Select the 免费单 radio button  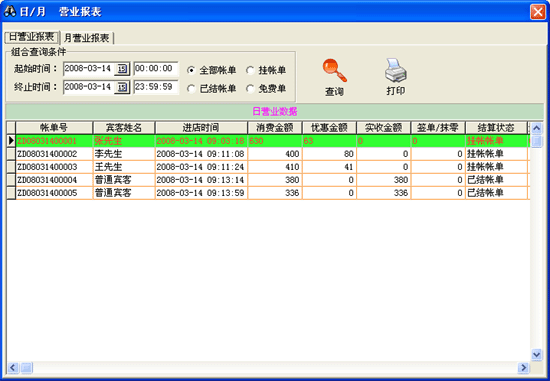[250, 89]
